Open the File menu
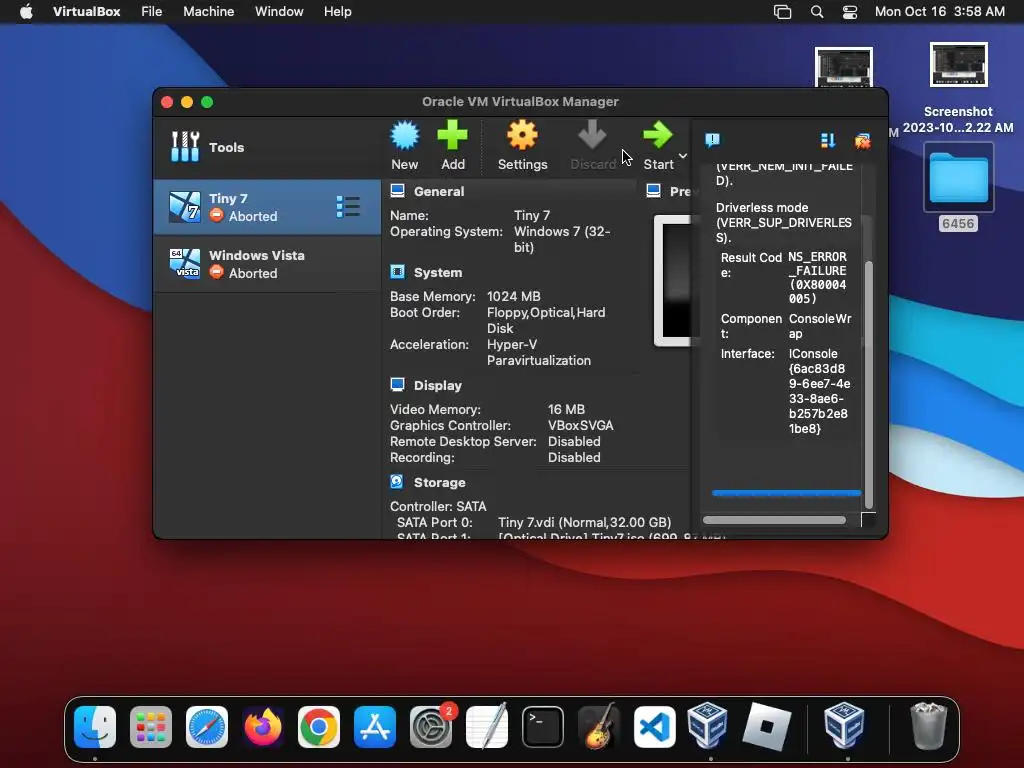 pyautogui.click(x=152, y=12)
